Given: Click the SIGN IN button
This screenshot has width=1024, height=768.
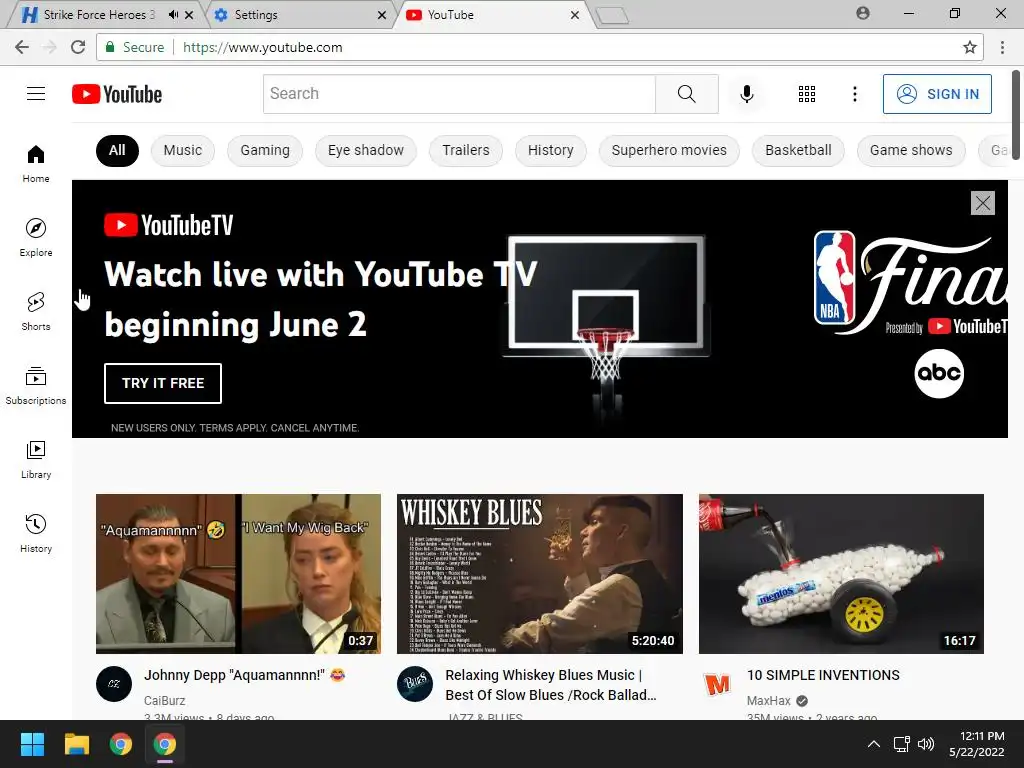Looking at the screenshot, I should pyautogui.click(x=937, y=94).
